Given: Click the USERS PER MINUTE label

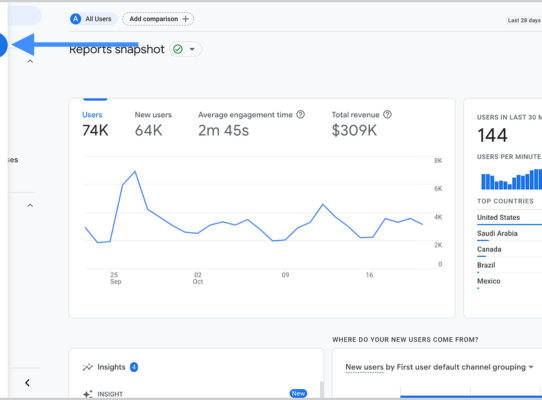Looking at the screenshot, I should pos(509,157).
